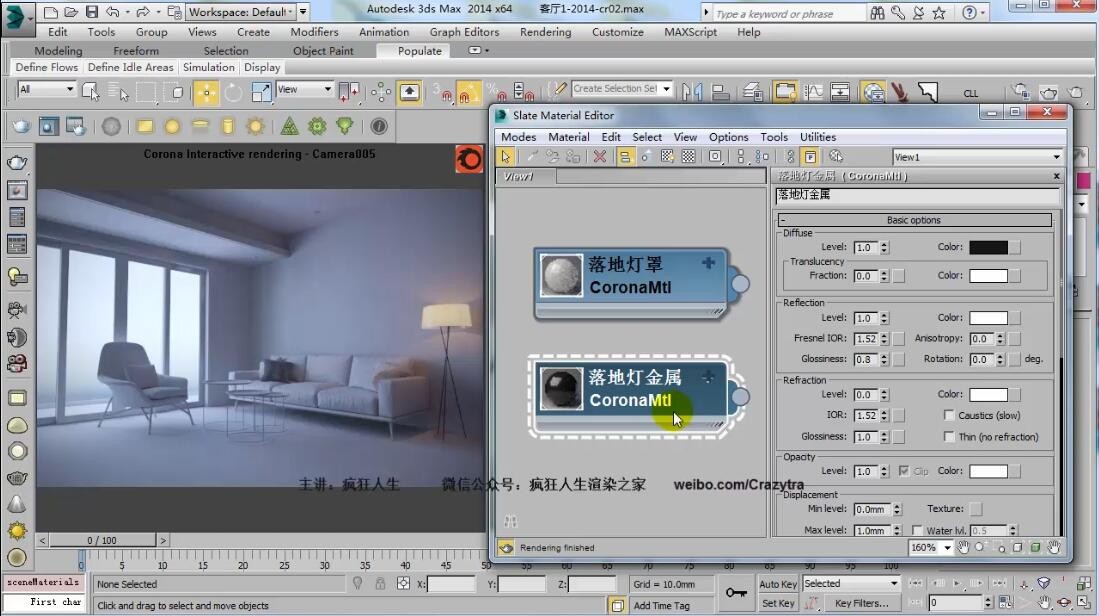Expand the 落地灯罩 material node
Viewport: 1099px width, 616px height.
(x=709, y=263)
